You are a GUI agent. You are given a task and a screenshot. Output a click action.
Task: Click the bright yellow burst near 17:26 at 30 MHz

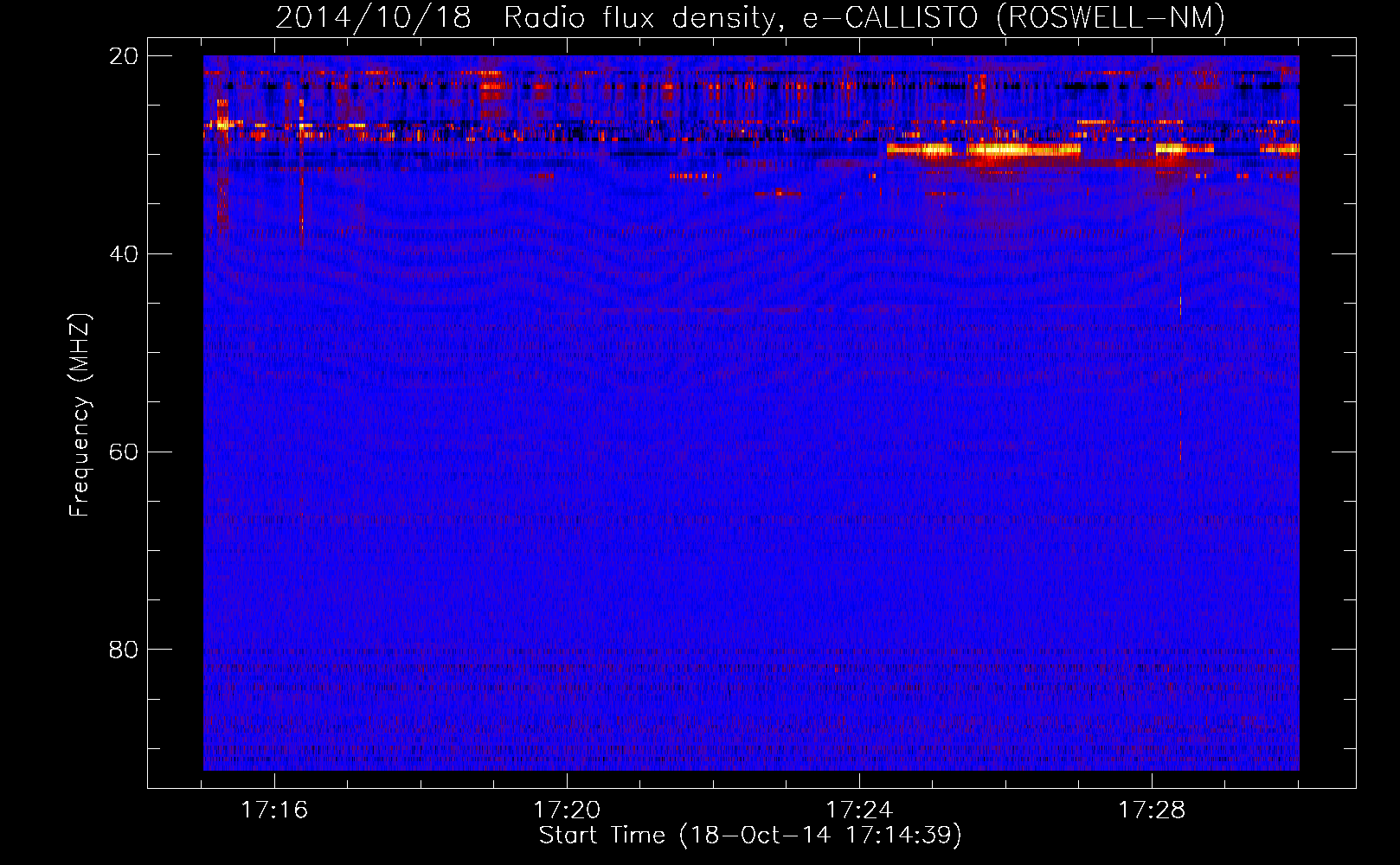[1024, 150]
